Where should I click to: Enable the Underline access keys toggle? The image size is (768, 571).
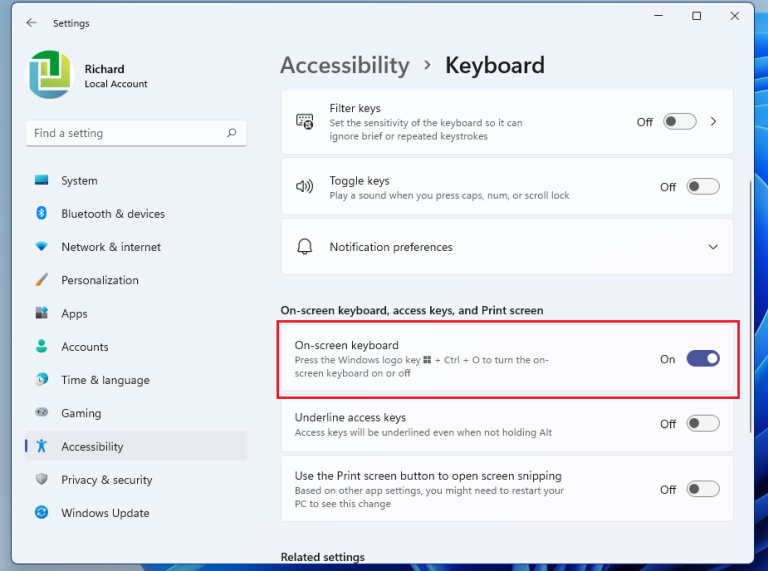point(702,424)
